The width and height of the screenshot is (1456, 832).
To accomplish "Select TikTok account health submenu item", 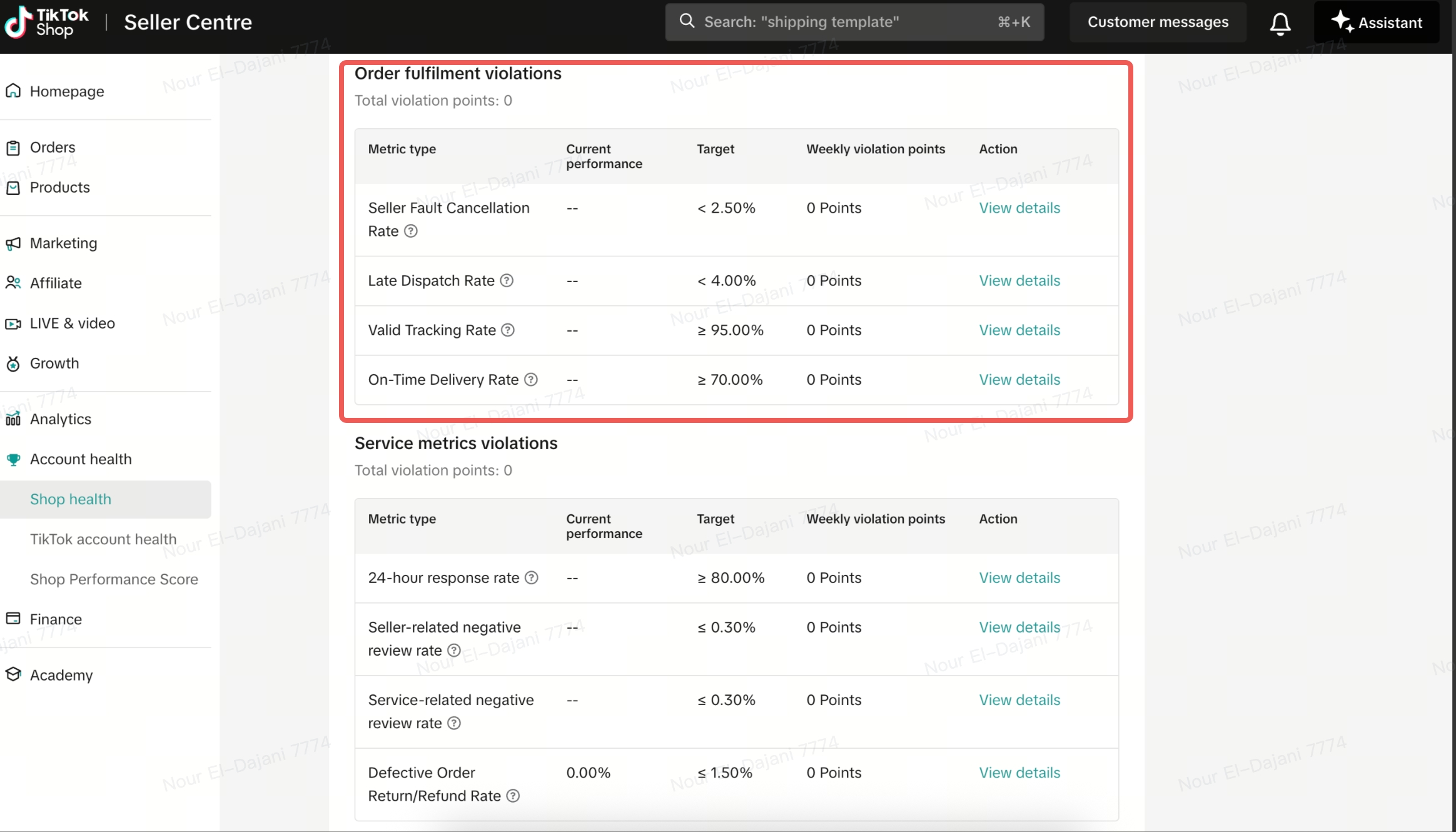I will pos(103,539).
